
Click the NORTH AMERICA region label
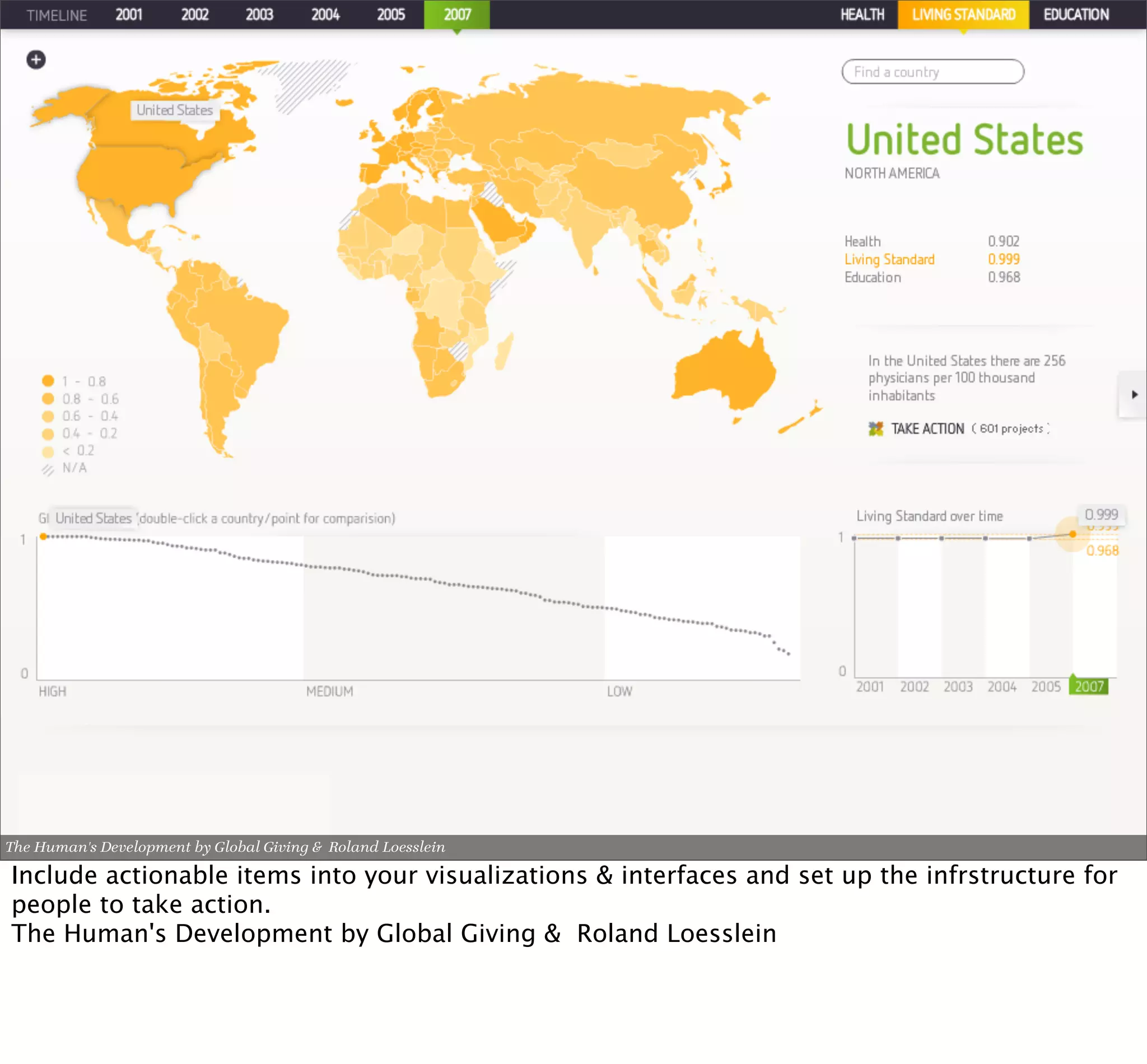892,173
